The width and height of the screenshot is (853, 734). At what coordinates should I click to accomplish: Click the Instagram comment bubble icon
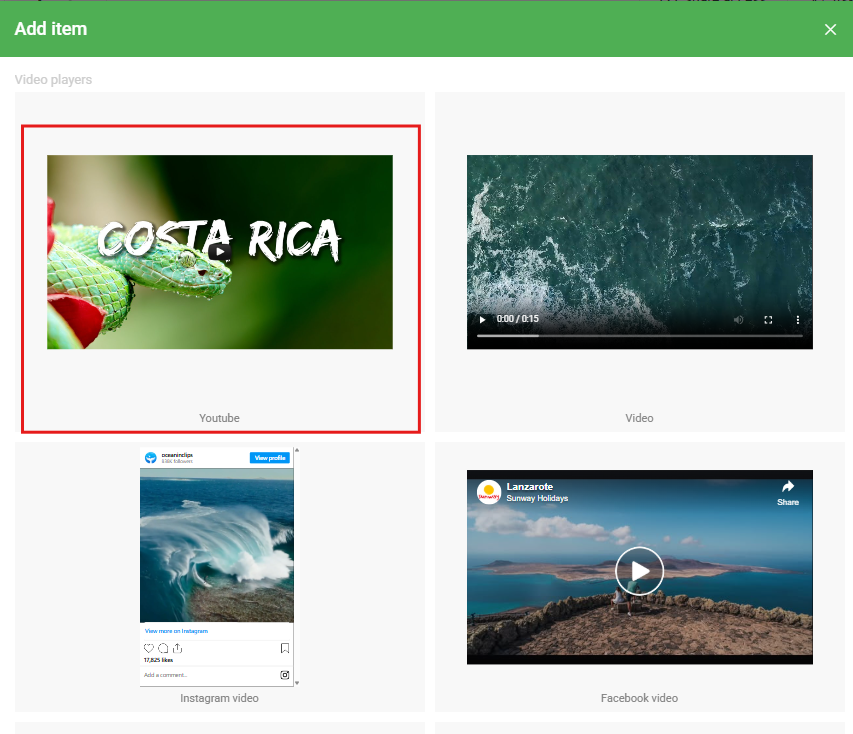coord(163,648)
